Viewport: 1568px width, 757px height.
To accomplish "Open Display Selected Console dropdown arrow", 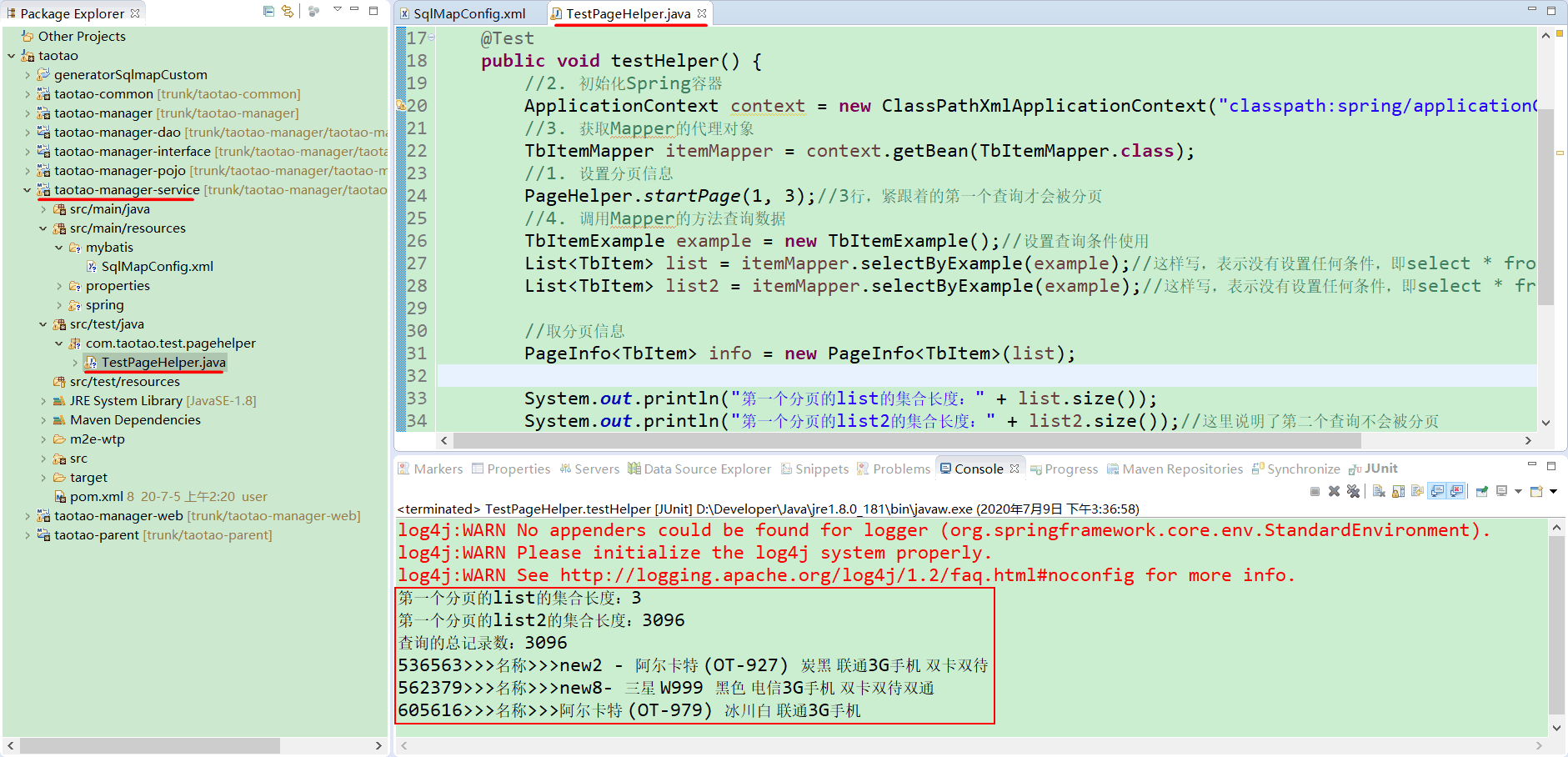I will point(1517,491).
